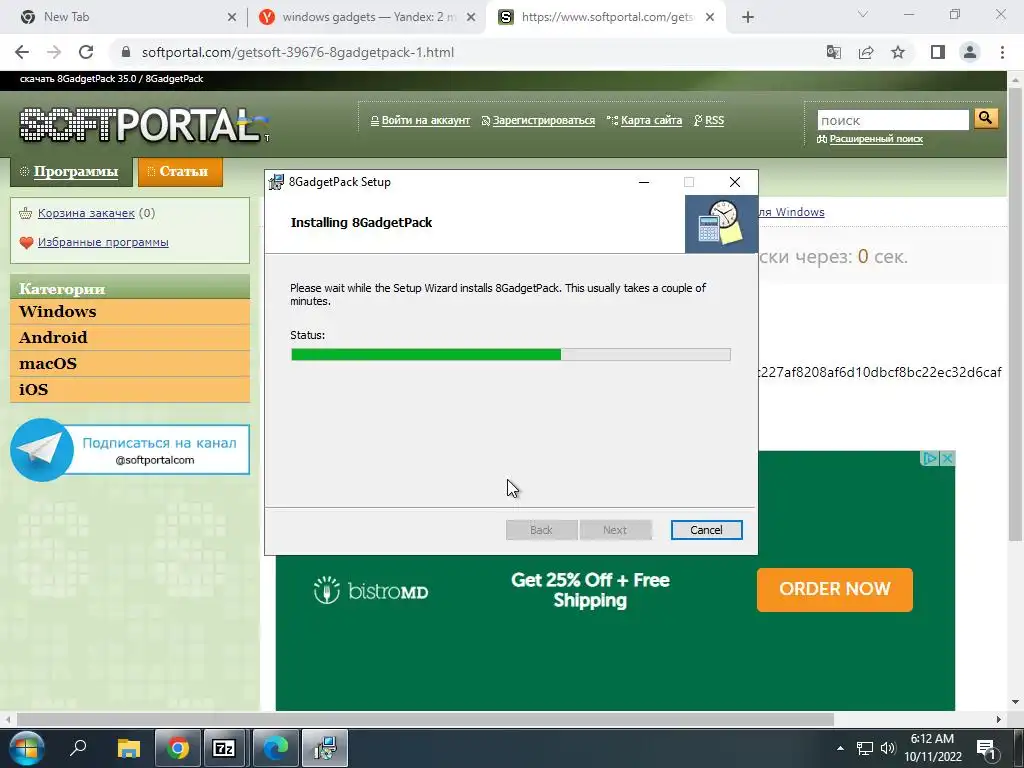Click the поиск search field

tap(893, 120)
